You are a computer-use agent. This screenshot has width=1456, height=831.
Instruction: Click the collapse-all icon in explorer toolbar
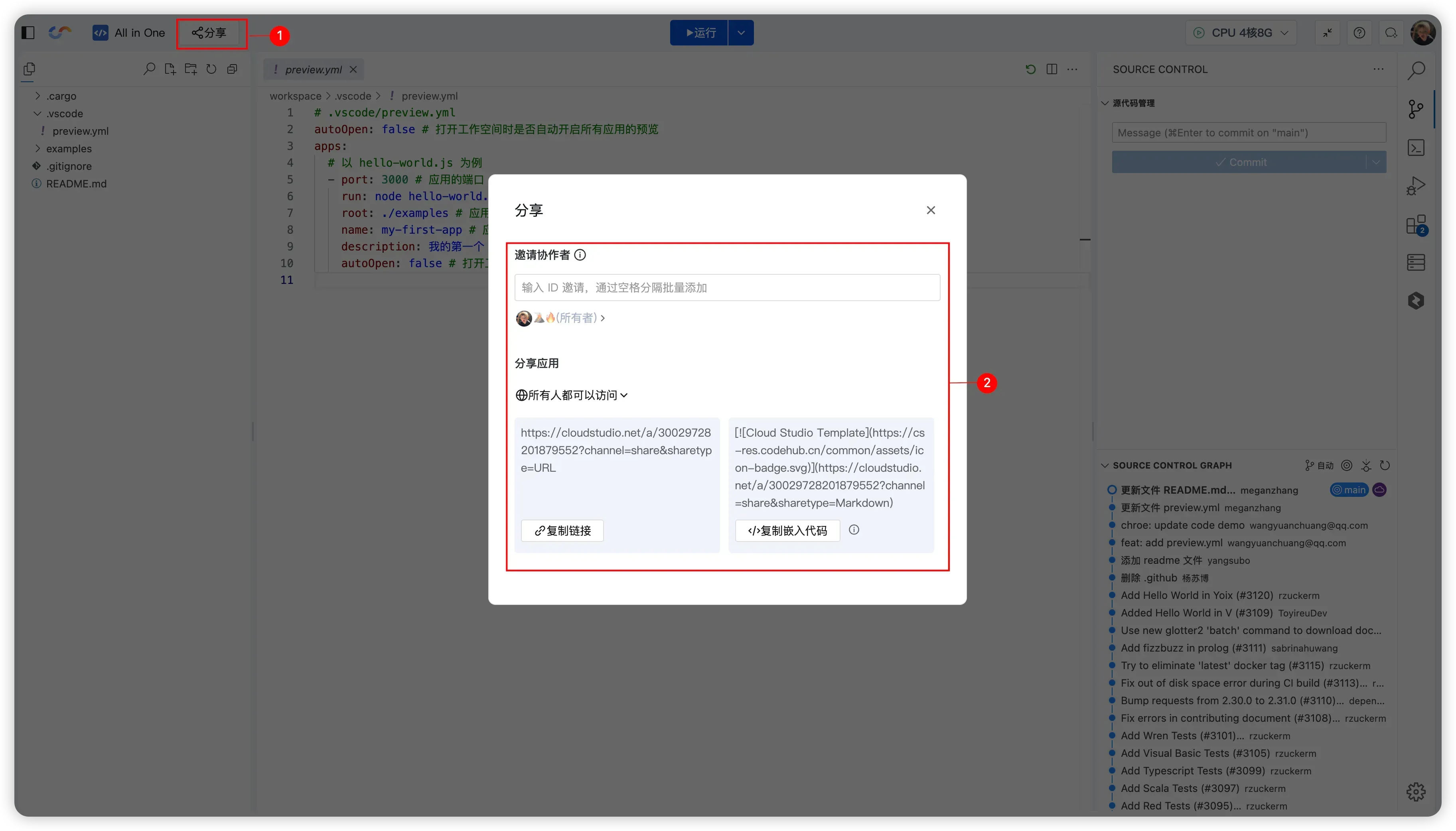(x=232, y=69)
